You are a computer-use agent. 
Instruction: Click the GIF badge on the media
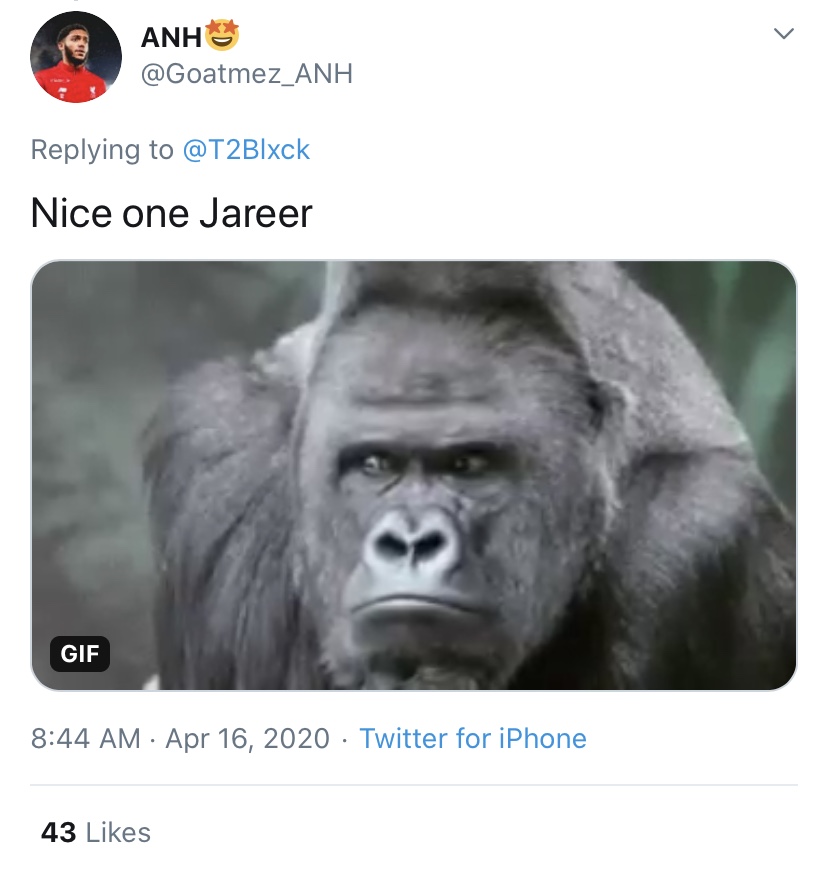pos(80,653)
